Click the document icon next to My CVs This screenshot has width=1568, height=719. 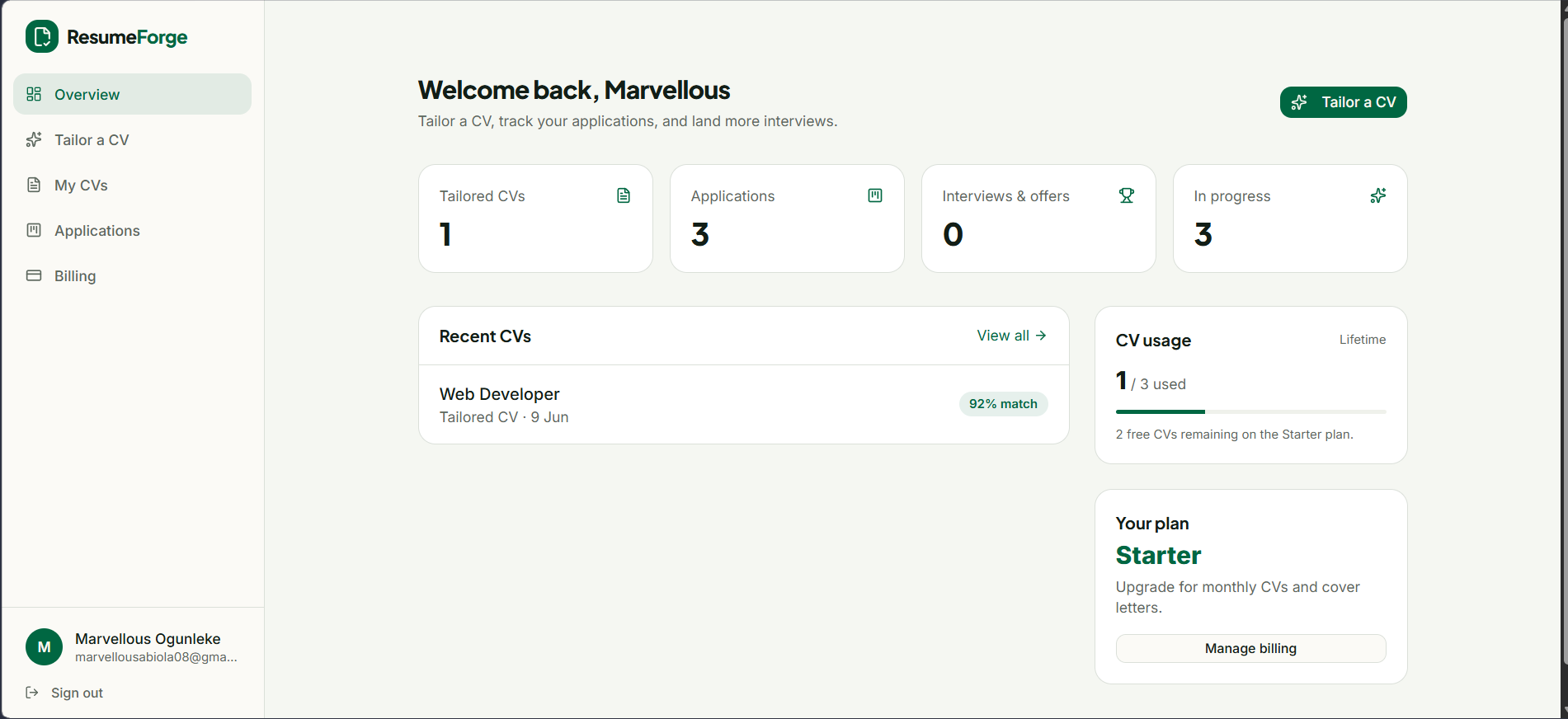(x=34, y=185)
